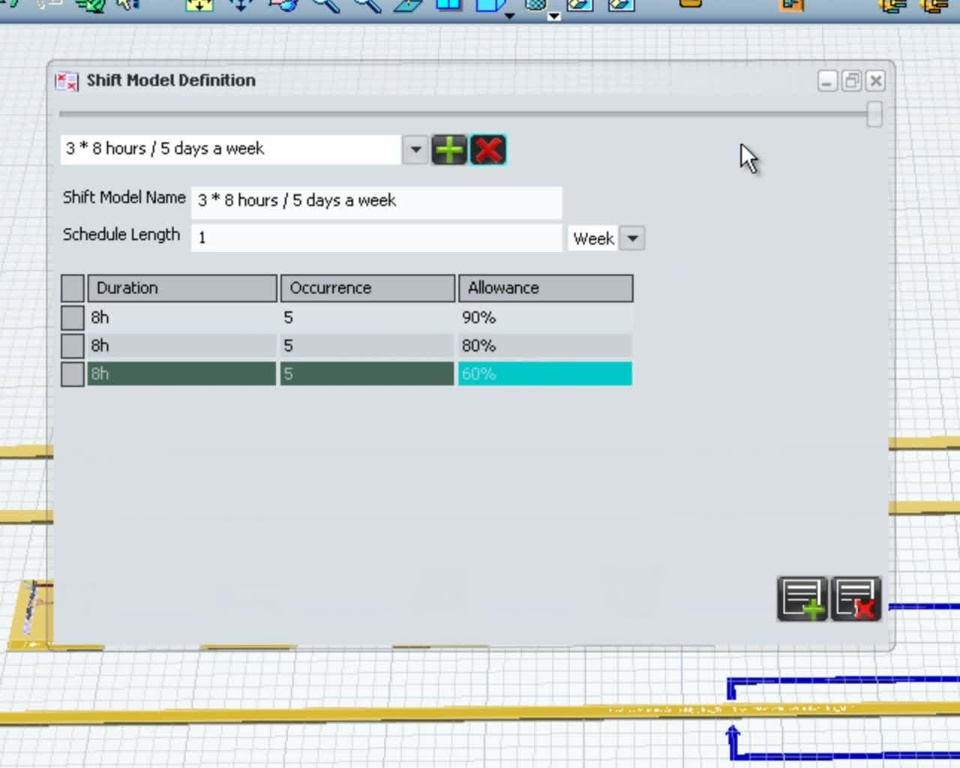Click the 80% allowance cell
The image size is (960, 768).
[x=546, y=346]
